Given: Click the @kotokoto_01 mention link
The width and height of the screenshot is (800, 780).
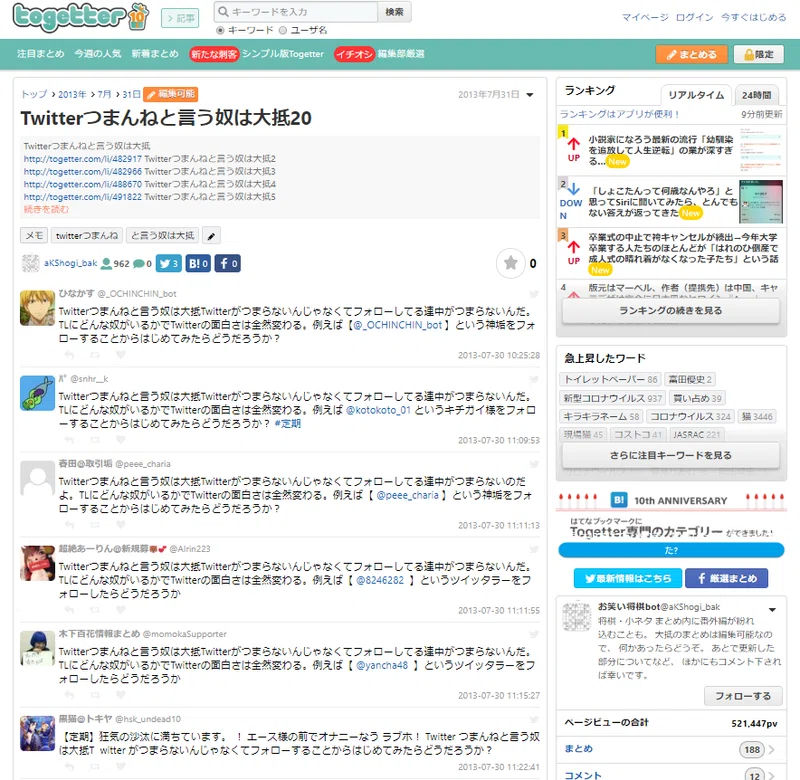Looking at the screenshot, I should click(x=378, y=410).
